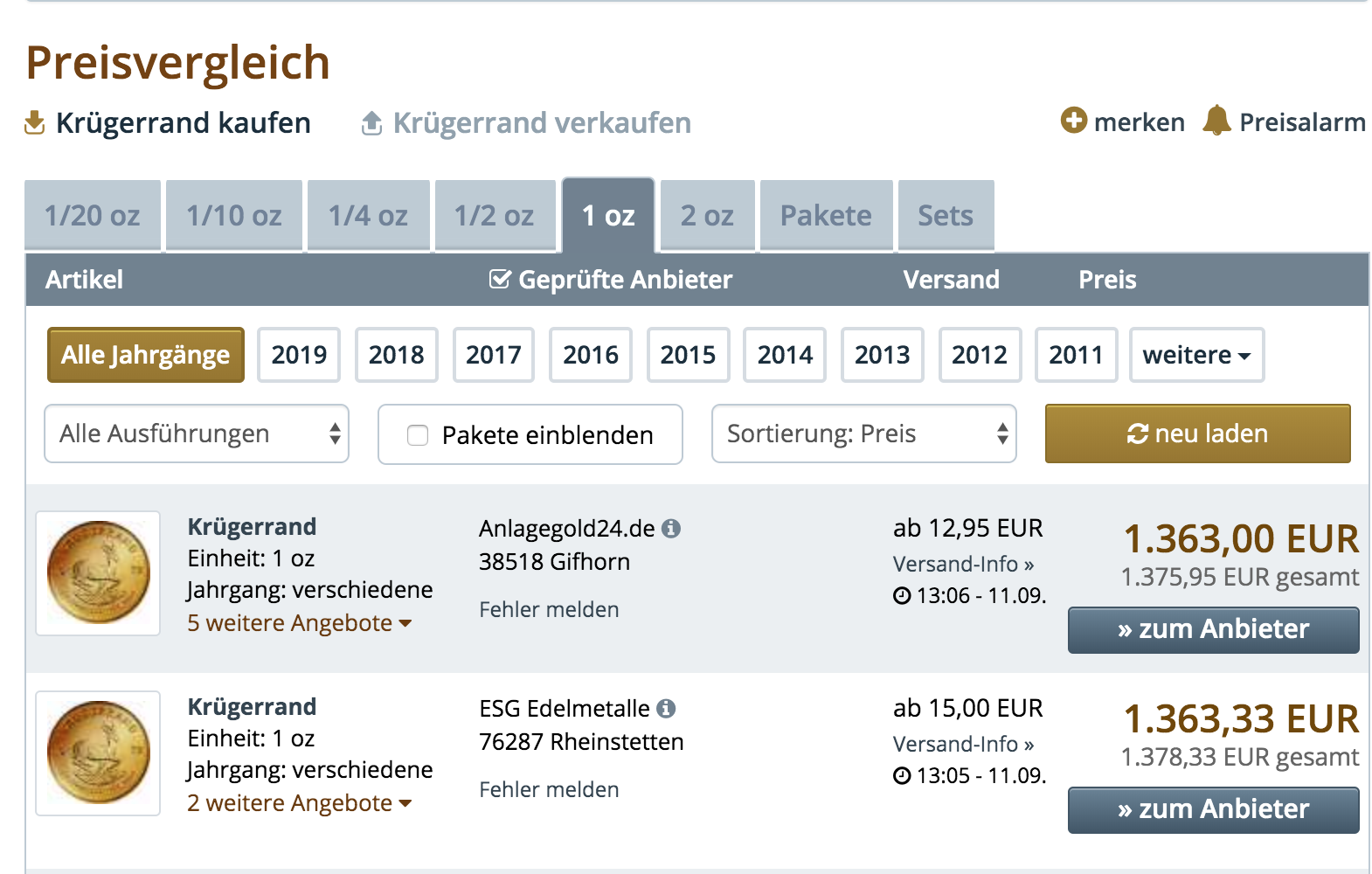The width and height of the screenshot is (1372, 874).
Task: Filter offers by year 2019
Action: click(299, 355)
